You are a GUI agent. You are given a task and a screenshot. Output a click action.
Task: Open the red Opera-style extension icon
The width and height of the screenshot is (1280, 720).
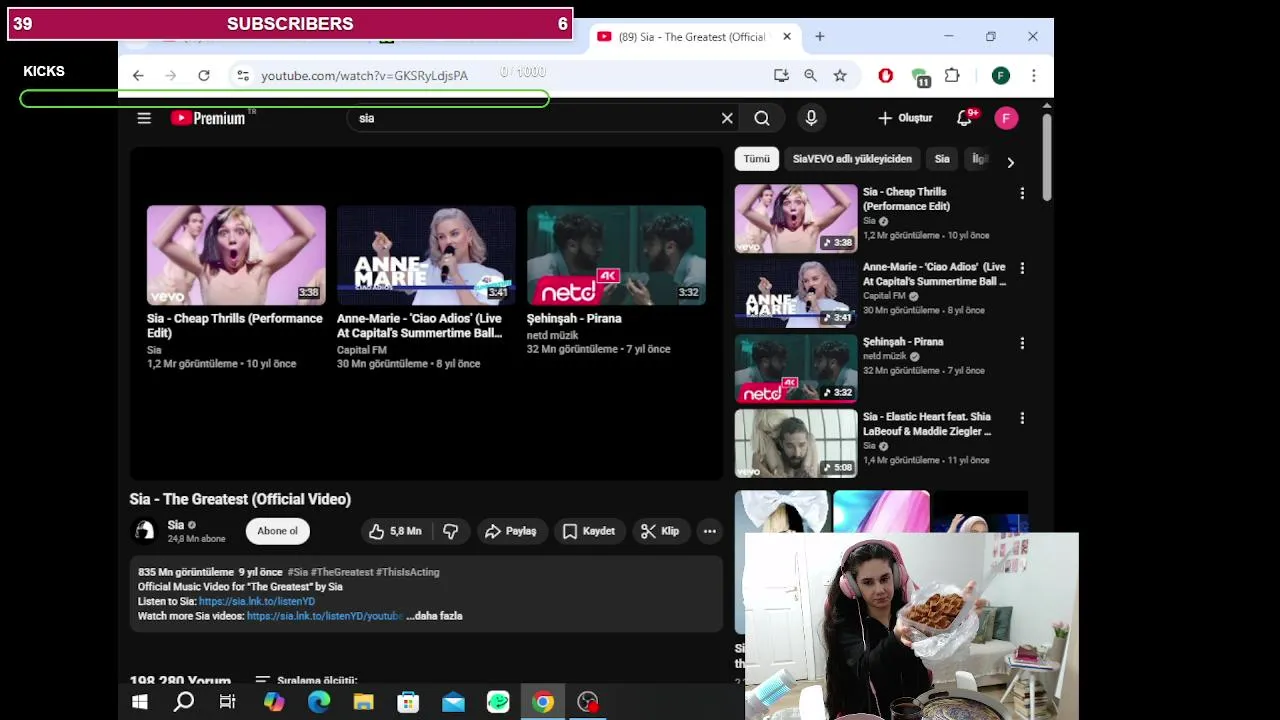pyautogui.click(x=885, y=76)
